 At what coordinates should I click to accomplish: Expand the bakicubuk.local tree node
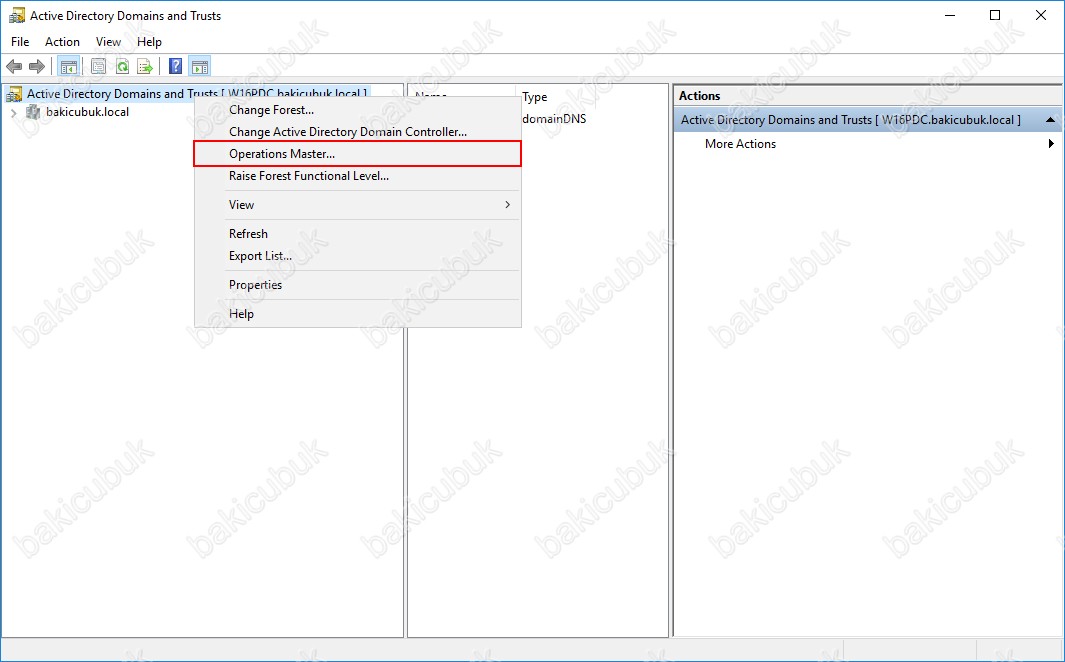click(14, 113)
